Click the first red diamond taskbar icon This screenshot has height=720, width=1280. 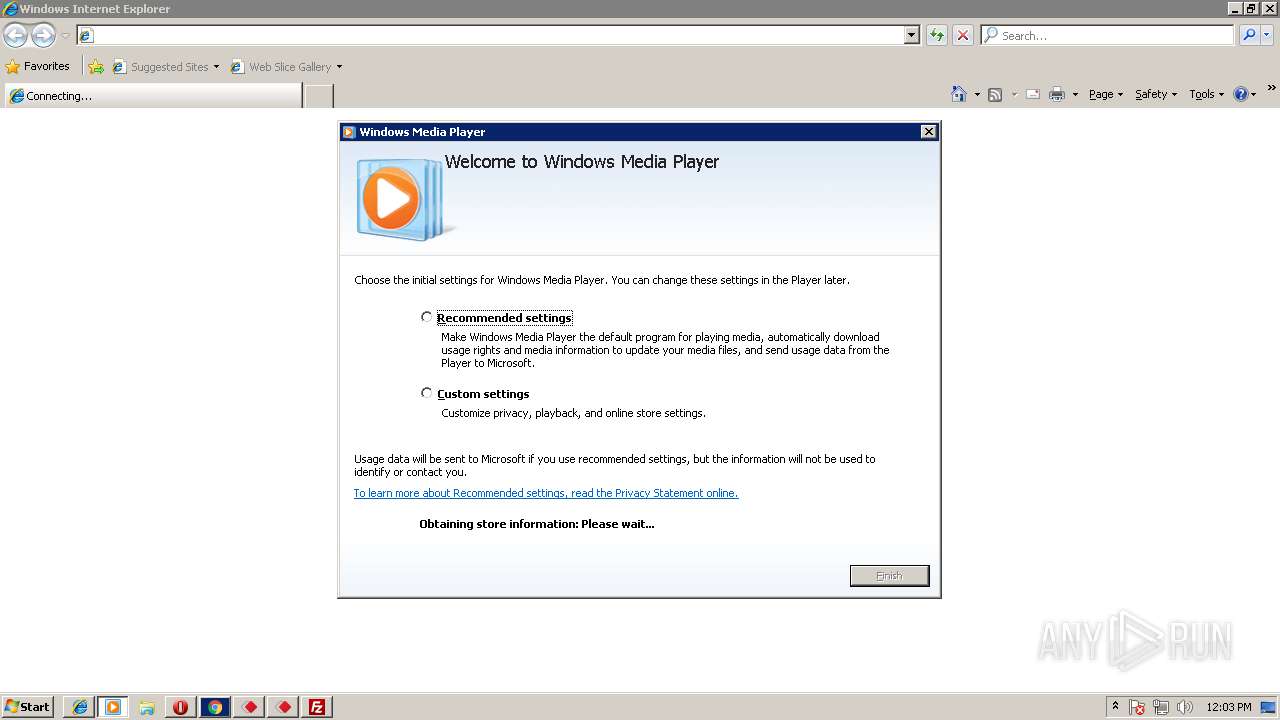[249, 707]
